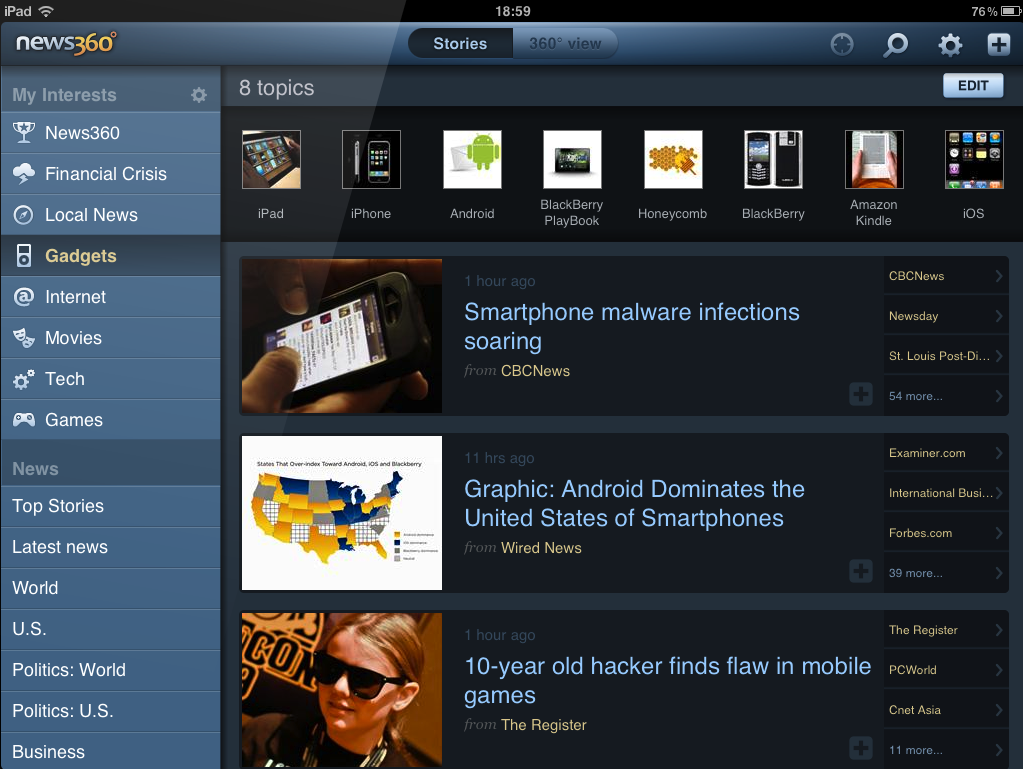
Task: Open the hacker girl photo
Action: click(x=342, y=690)
